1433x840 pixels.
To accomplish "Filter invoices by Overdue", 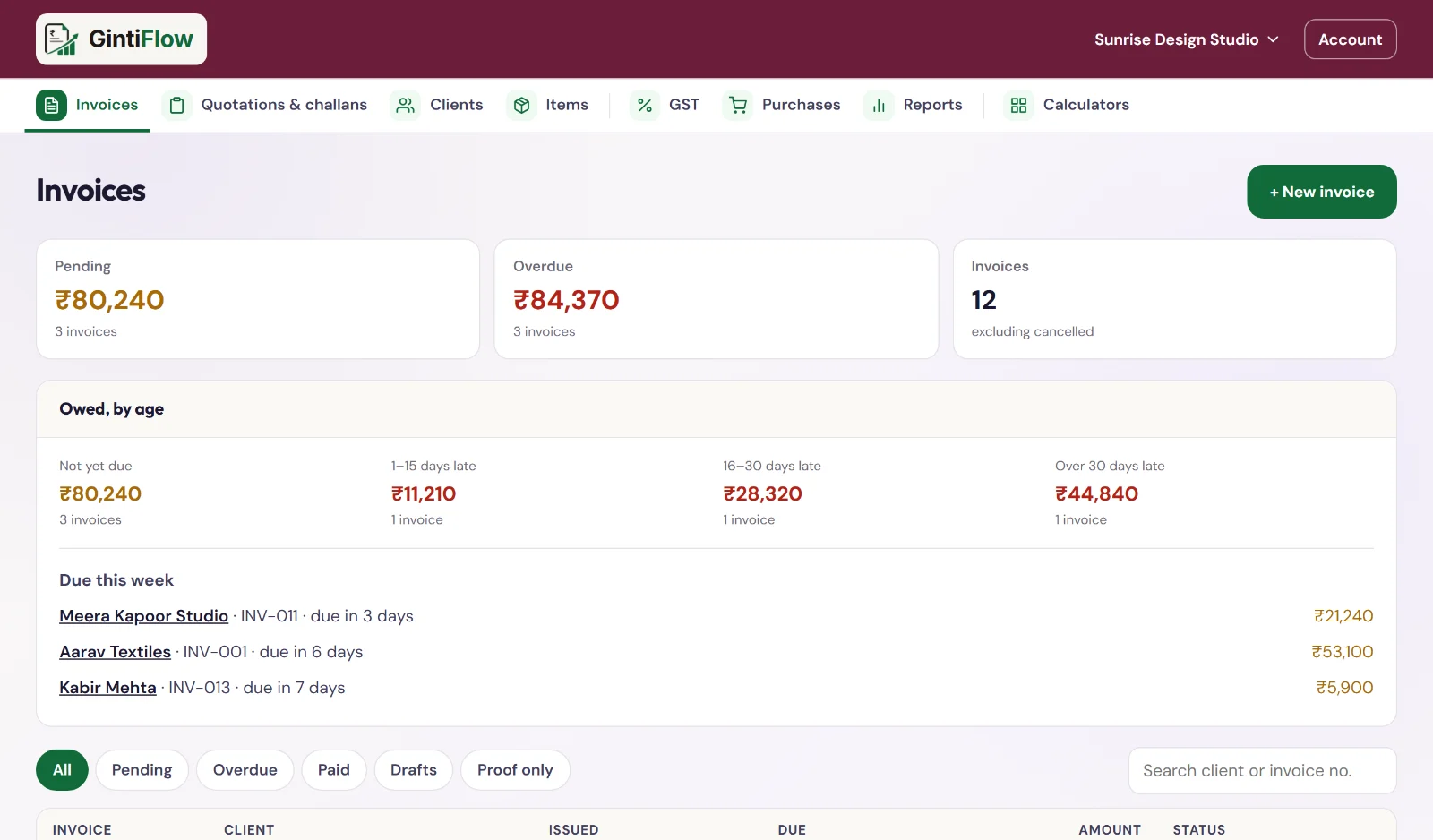I will [245, 770].
